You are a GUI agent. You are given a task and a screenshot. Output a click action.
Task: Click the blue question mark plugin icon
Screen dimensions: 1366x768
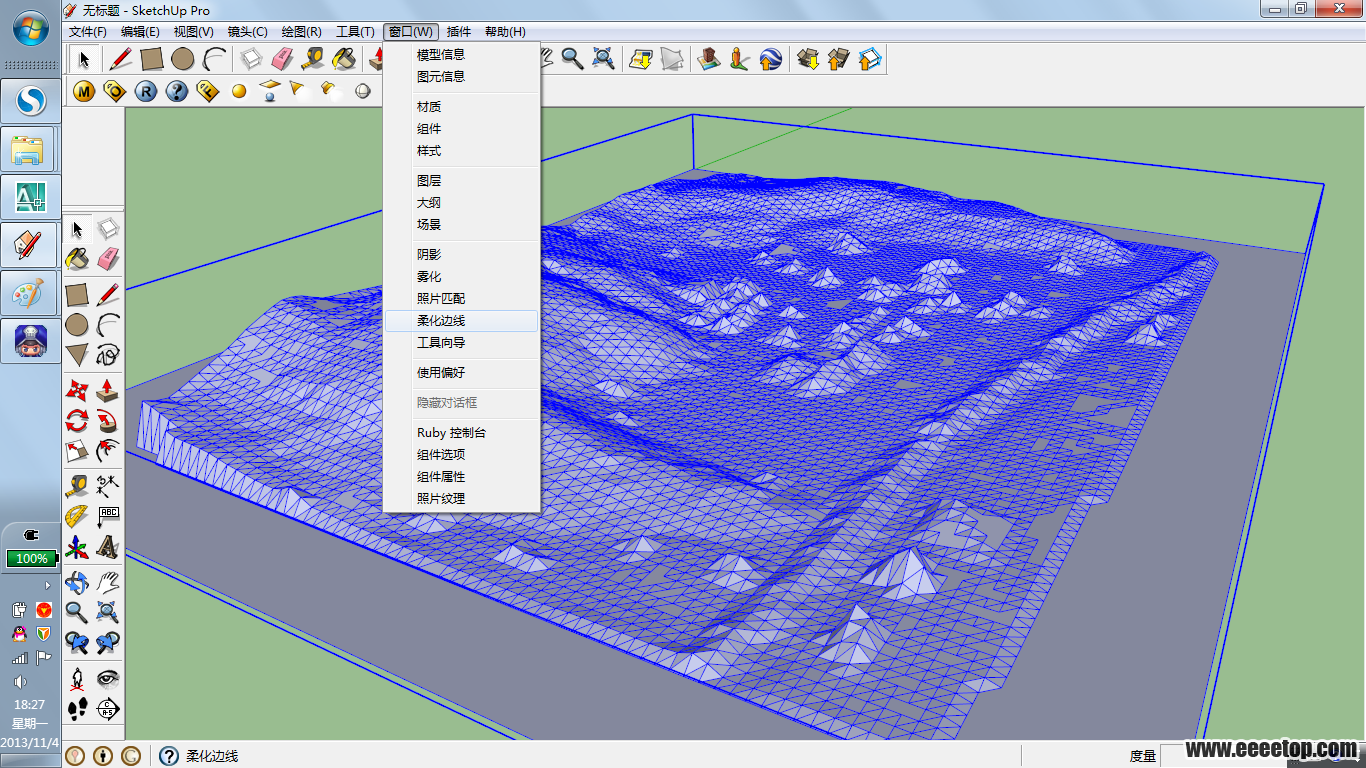[177, 92]
